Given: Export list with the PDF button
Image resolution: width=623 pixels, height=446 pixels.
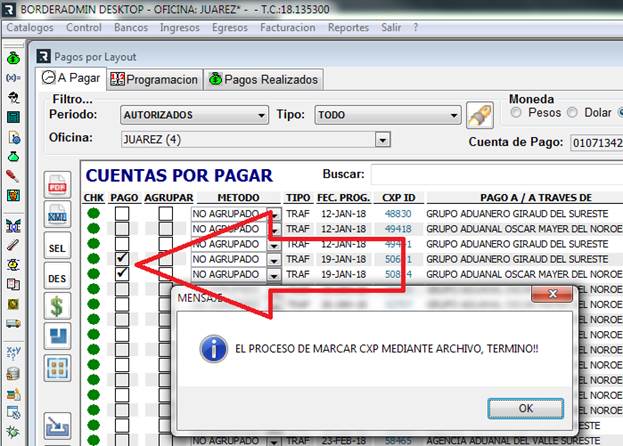Looking at the screenshot, I should point(57,185).
